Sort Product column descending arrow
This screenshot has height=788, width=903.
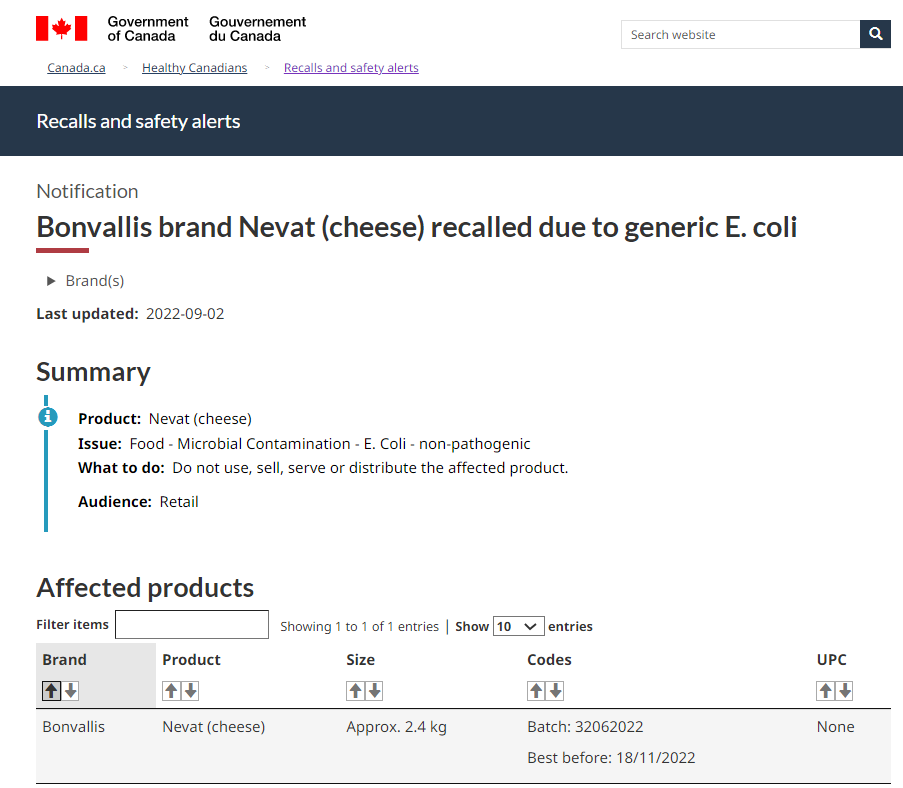(190, 690)
